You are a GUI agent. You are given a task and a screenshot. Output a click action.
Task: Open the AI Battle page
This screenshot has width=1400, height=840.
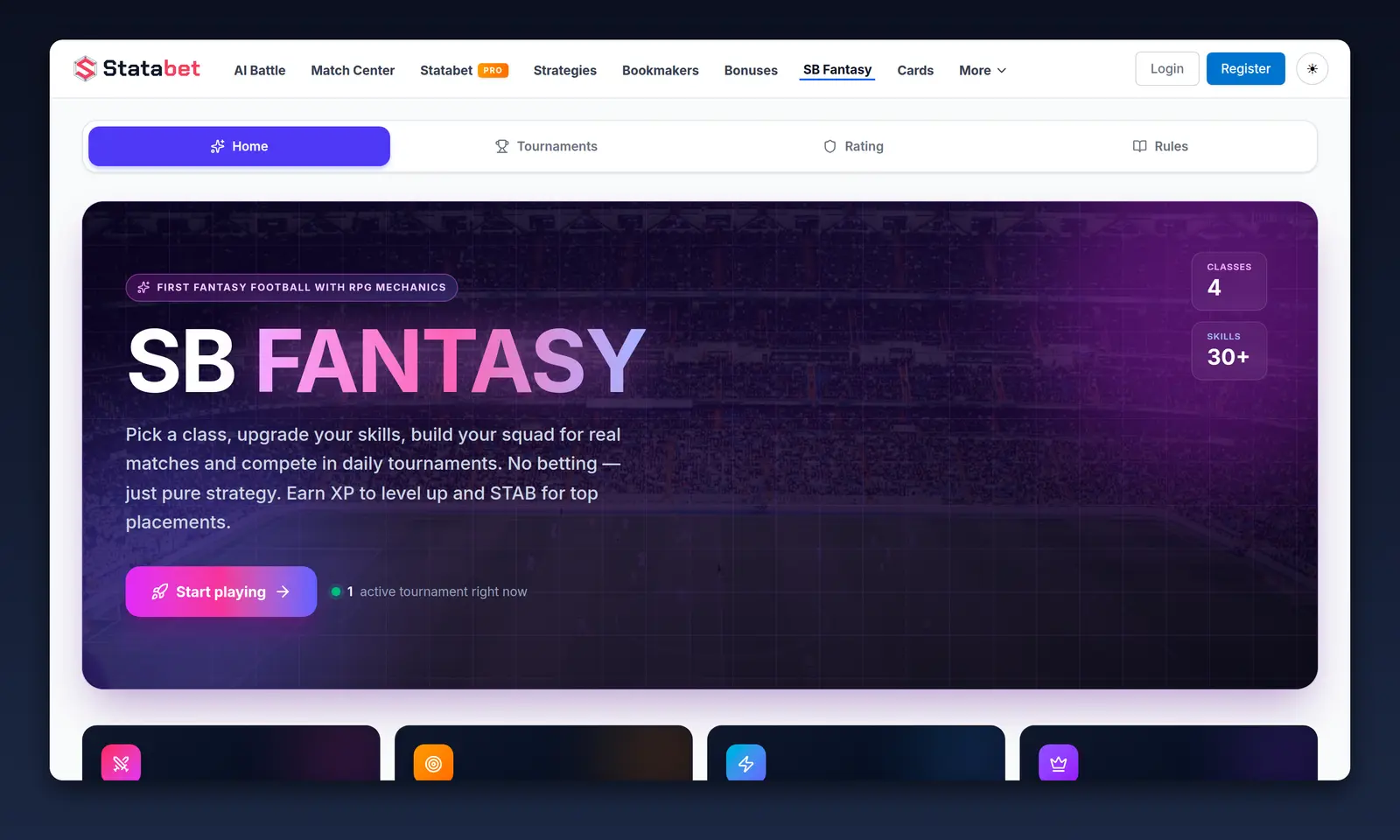[260, 70]
